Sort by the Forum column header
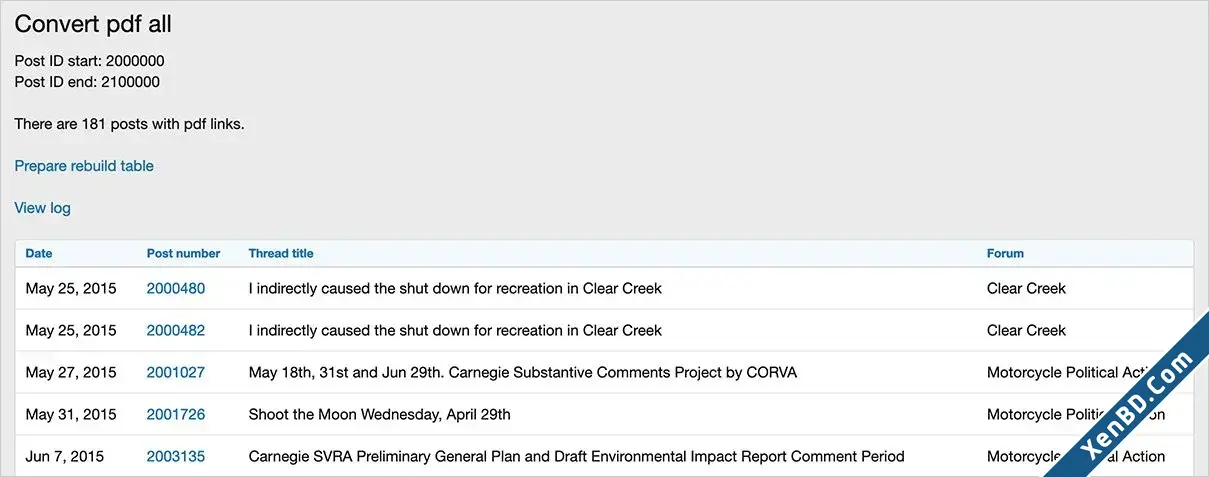 [x=1005, y=253]
